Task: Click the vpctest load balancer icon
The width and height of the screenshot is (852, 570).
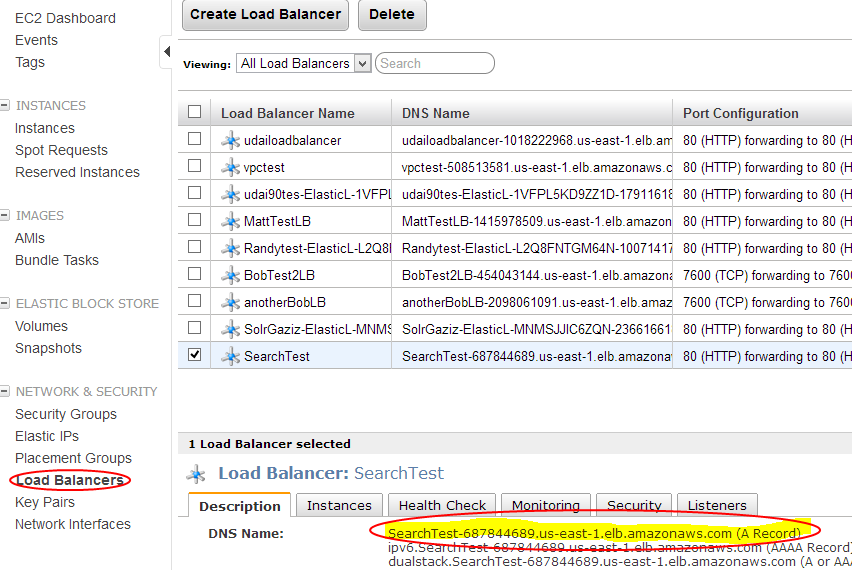Action: (x=230, y=167)
